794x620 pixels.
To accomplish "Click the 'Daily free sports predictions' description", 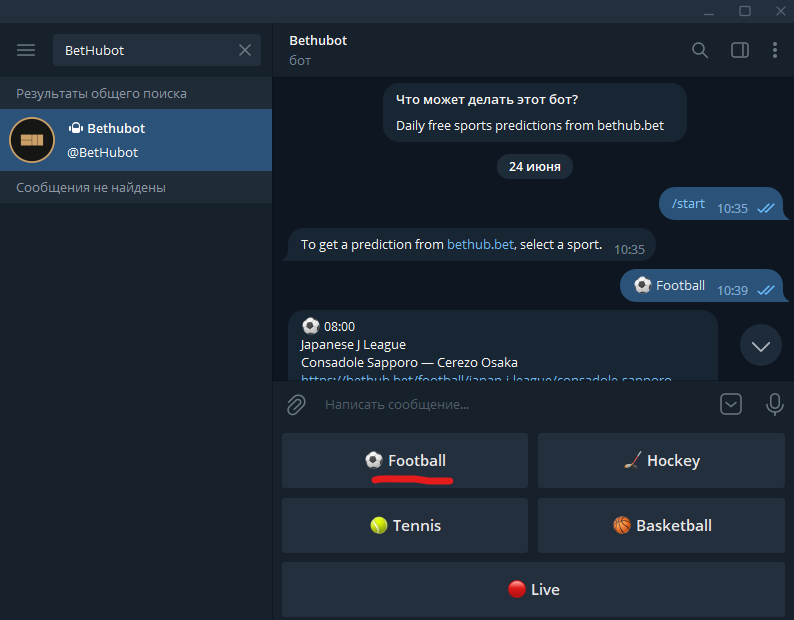I will (530, 126).
